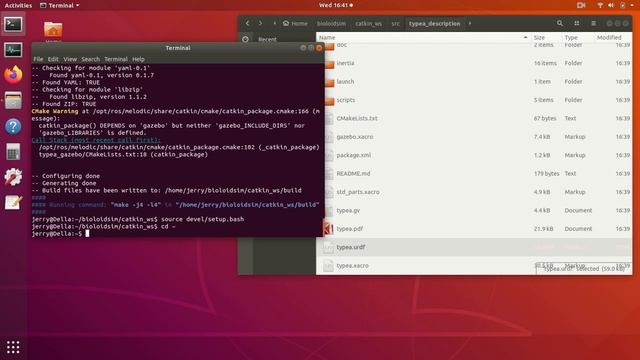This screenshot has height=360, width=640.
Task: Sort by the Size column header
Action: [x=539, y=38]
